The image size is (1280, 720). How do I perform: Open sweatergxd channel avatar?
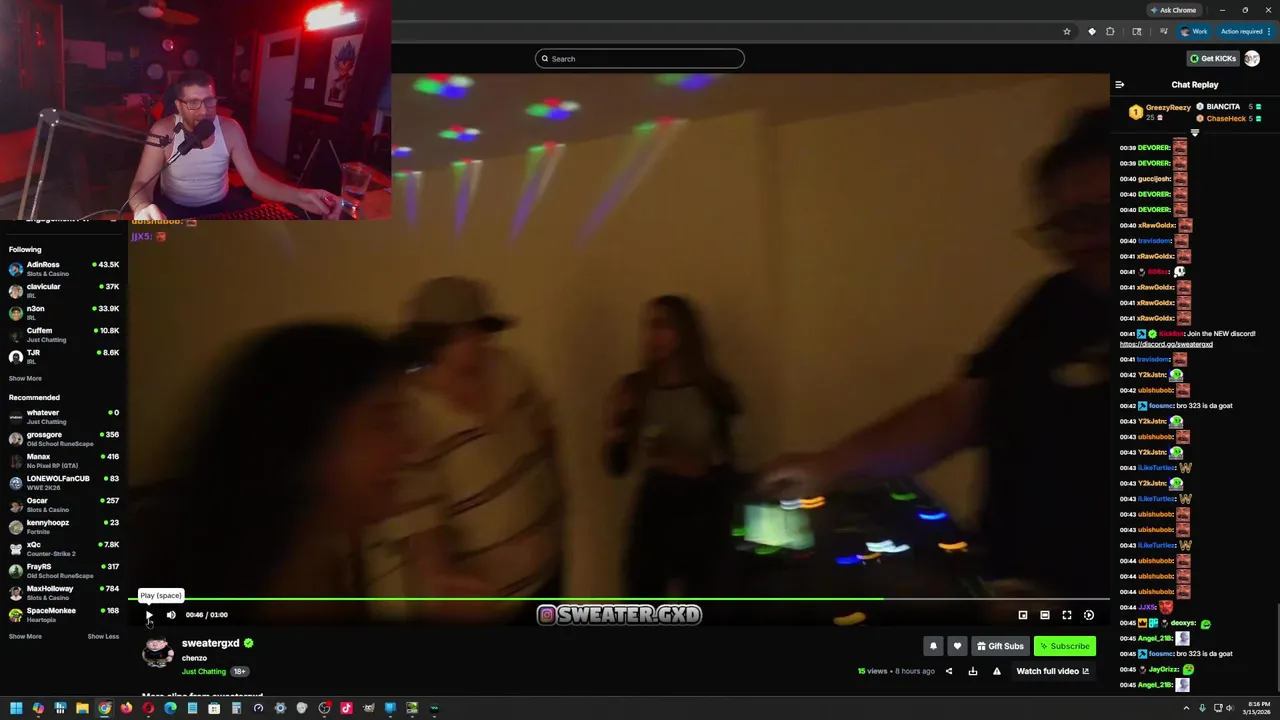[158, 651]
